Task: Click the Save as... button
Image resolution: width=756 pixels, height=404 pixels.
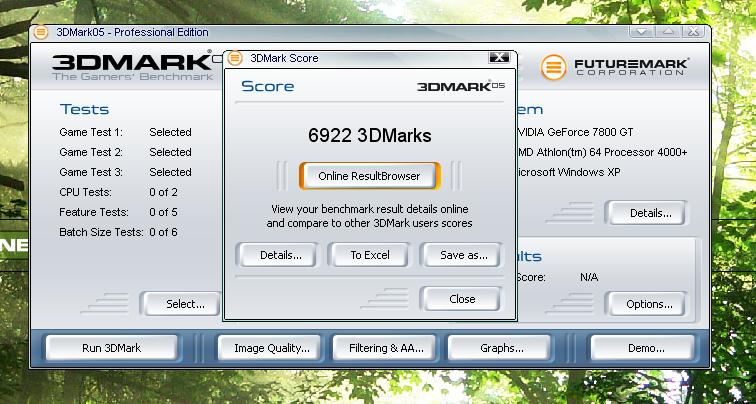Action: (x=463, y=255)
